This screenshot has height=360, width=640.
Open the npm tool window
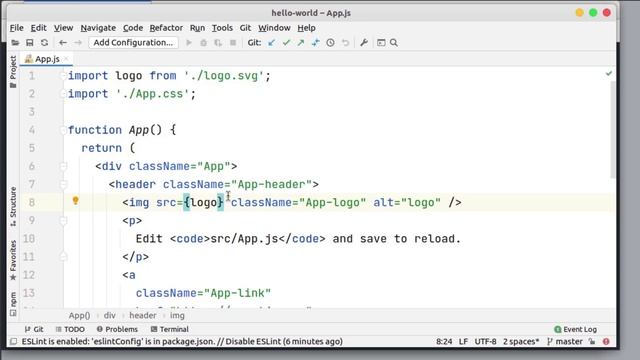point(13,304)
